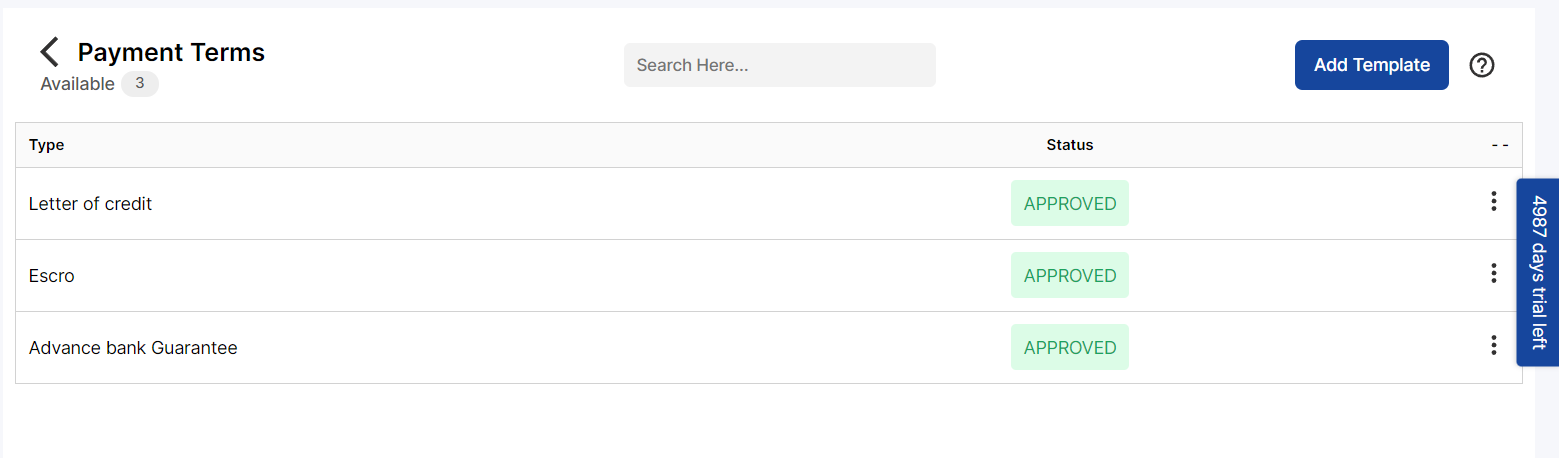This screenshot has height=458, width=1559.
Task: Select the Letter of credit row
Action: [768, 204]
